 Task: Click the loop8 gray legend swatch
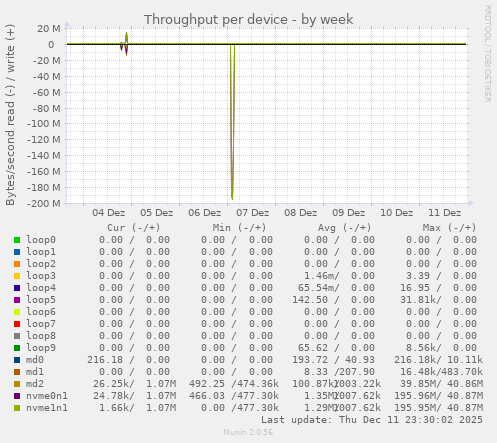17,336
